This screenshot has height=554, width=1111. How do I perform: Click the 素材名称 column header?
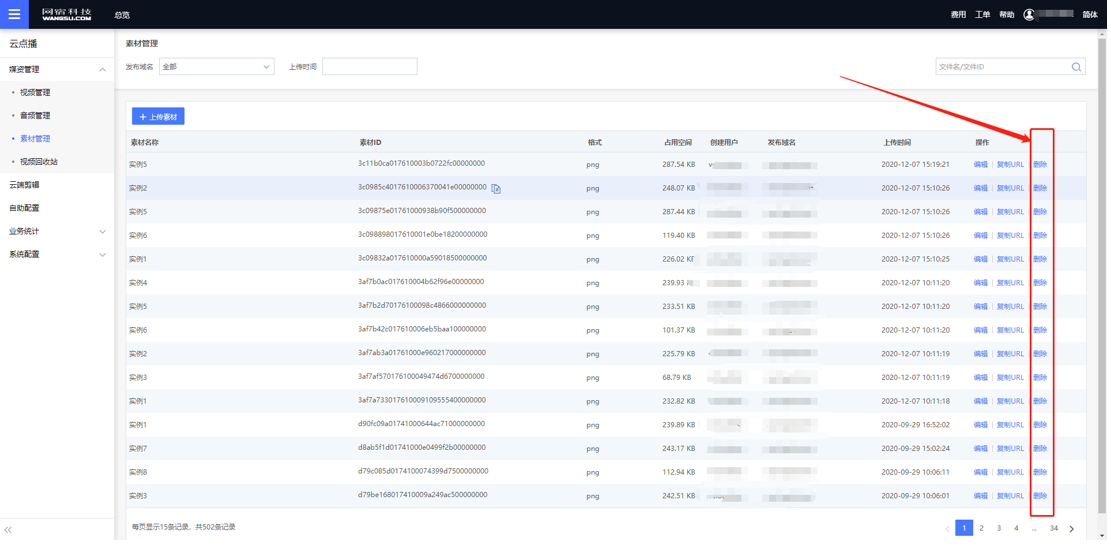[144, 142]
